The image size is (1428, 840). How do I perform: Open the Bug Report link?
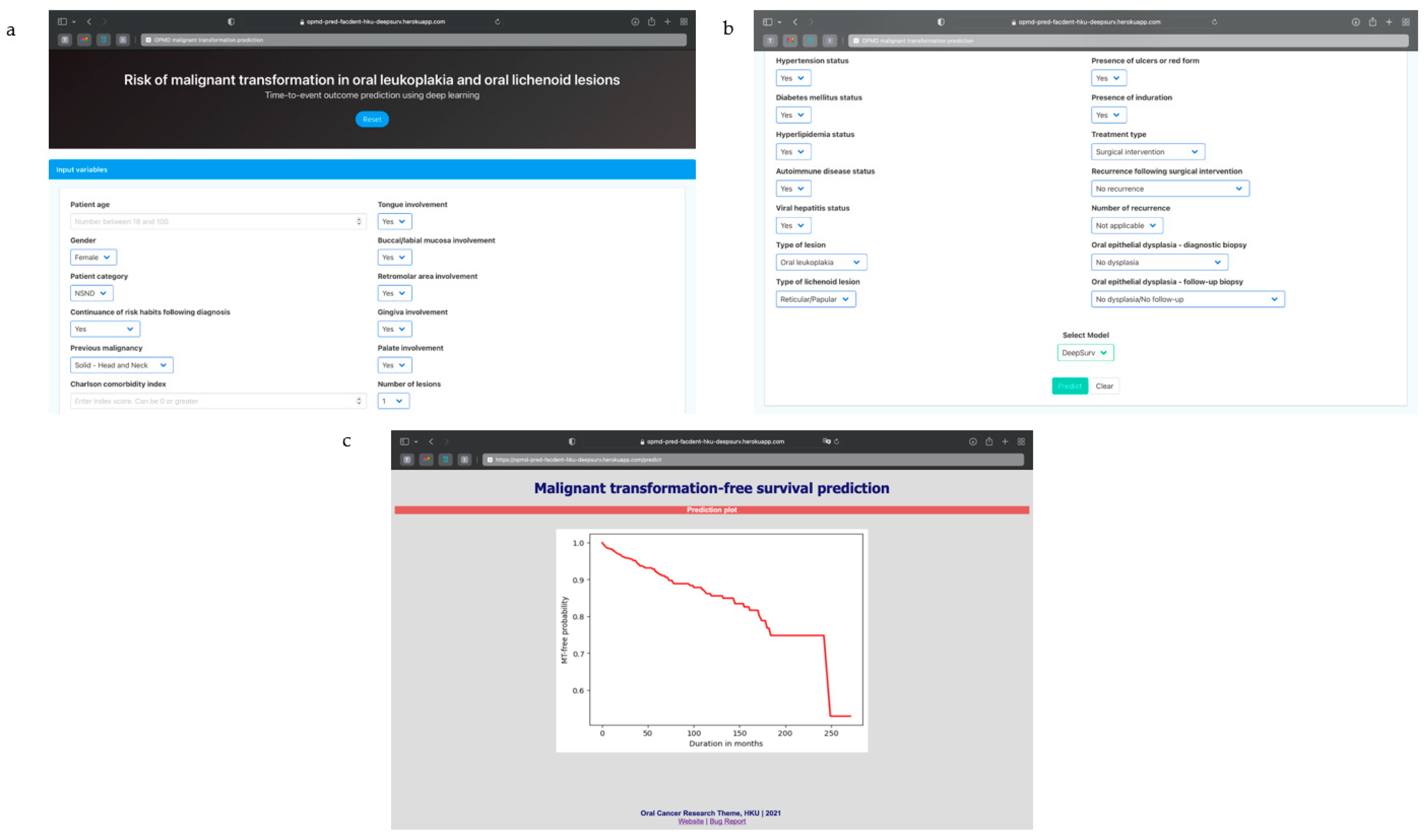[728, 822]
